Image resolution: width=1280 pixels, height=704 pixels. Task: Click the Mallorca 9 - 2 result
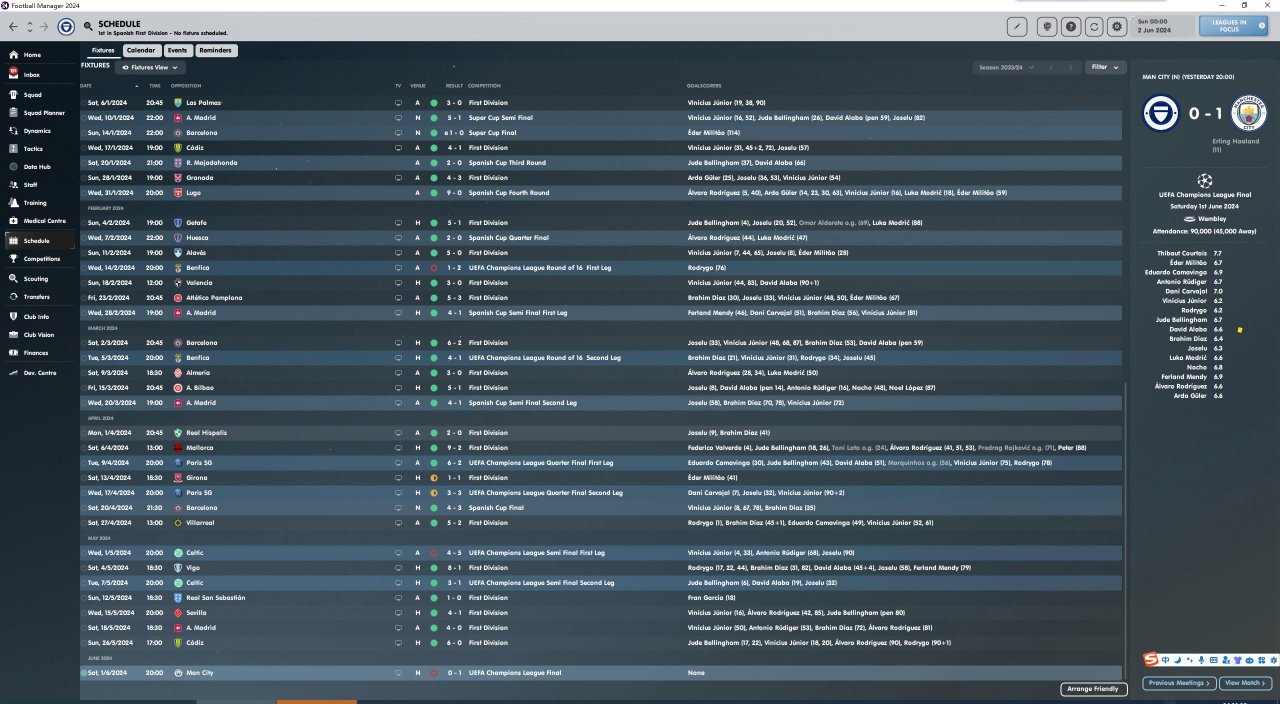454,448
